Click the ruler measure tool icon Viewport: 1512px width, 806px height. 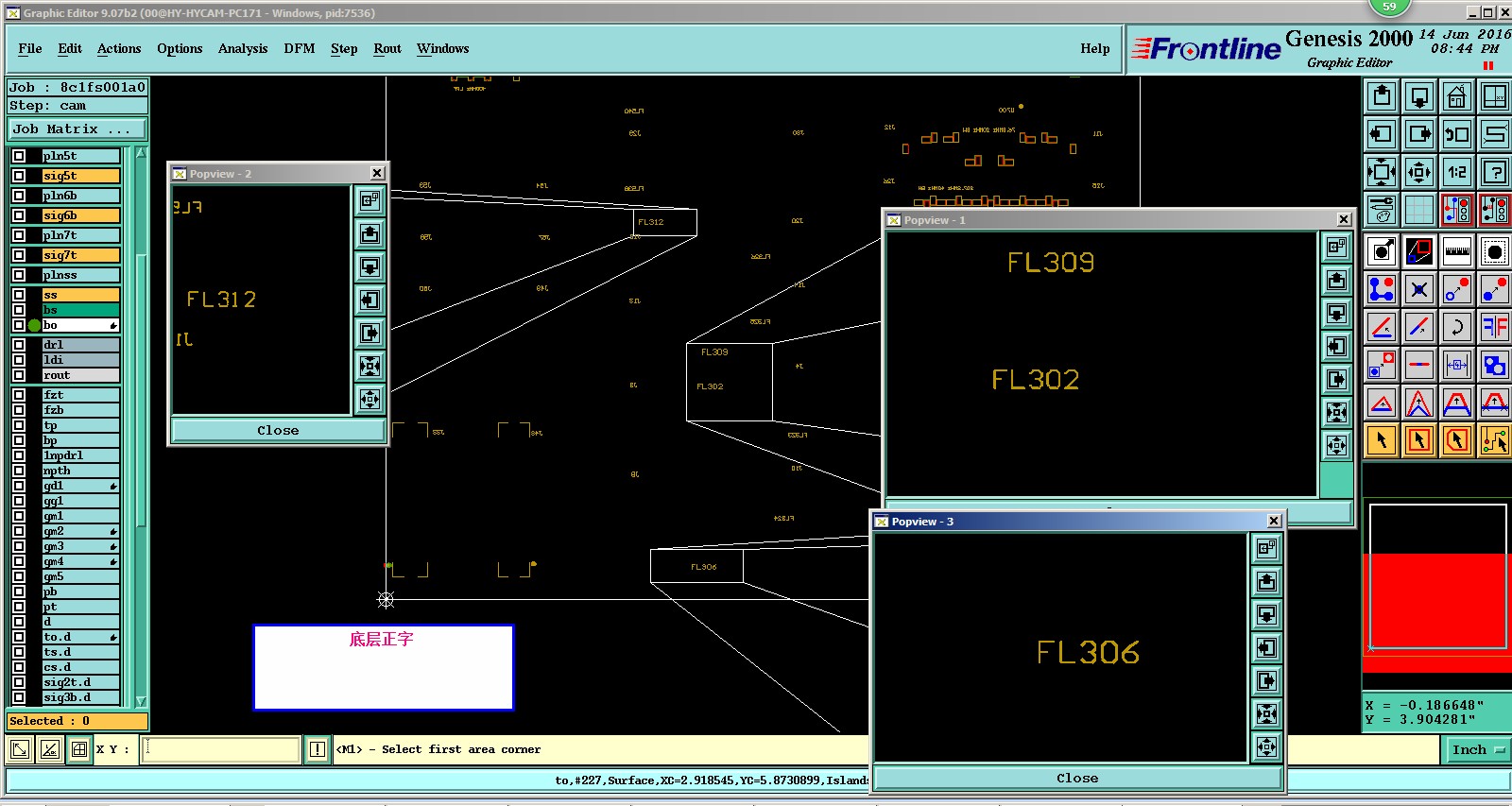1457,251
